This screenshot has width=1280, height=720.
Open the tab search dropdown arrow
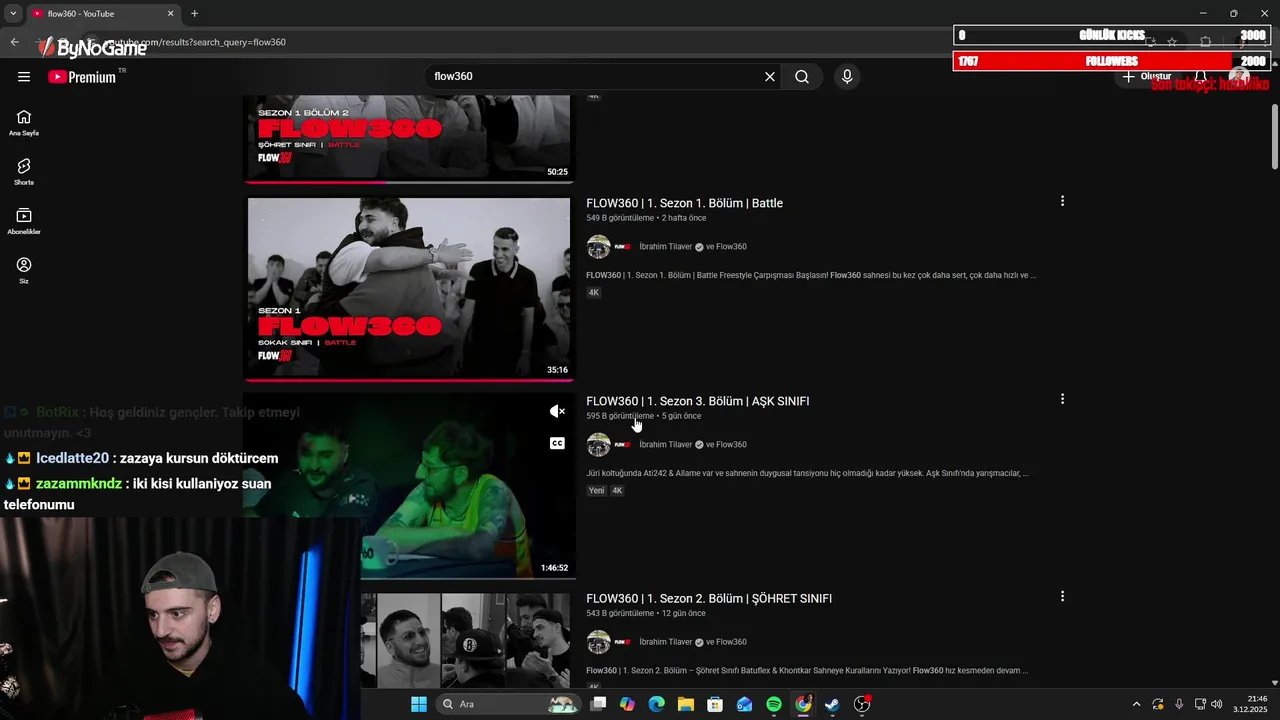click(x=12, y=14)
